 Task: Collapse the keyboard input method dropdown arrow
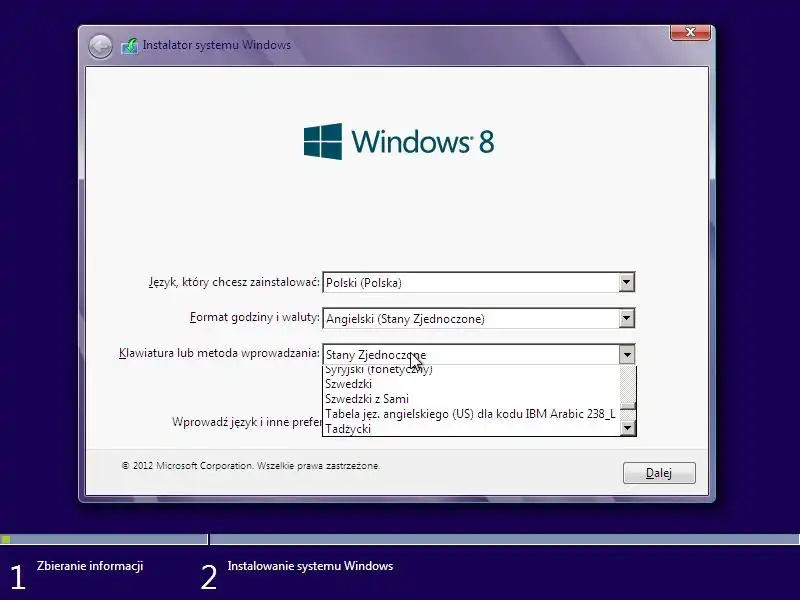[627, 354]
